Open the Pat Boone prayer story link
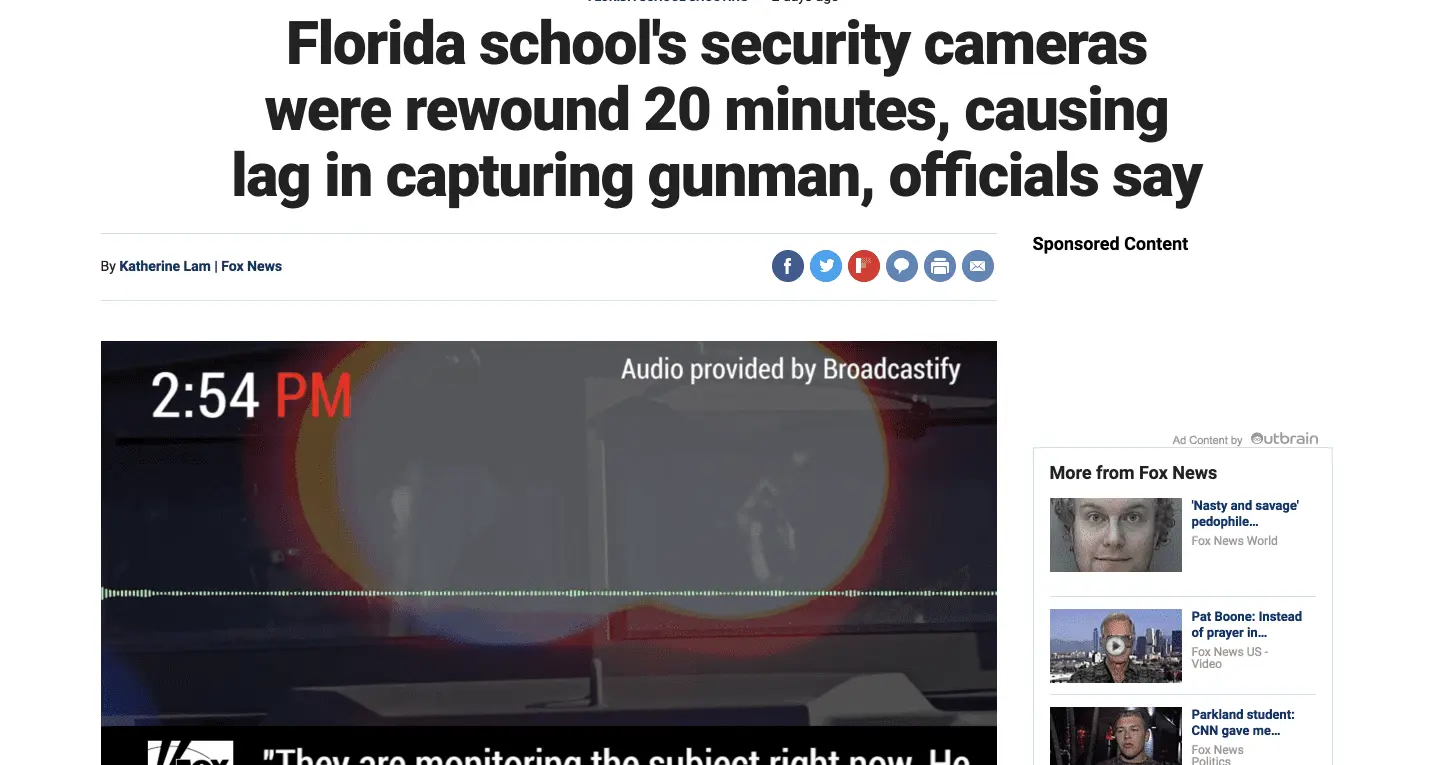Screen dimensions: 1433x765 tap(1246, 625)
